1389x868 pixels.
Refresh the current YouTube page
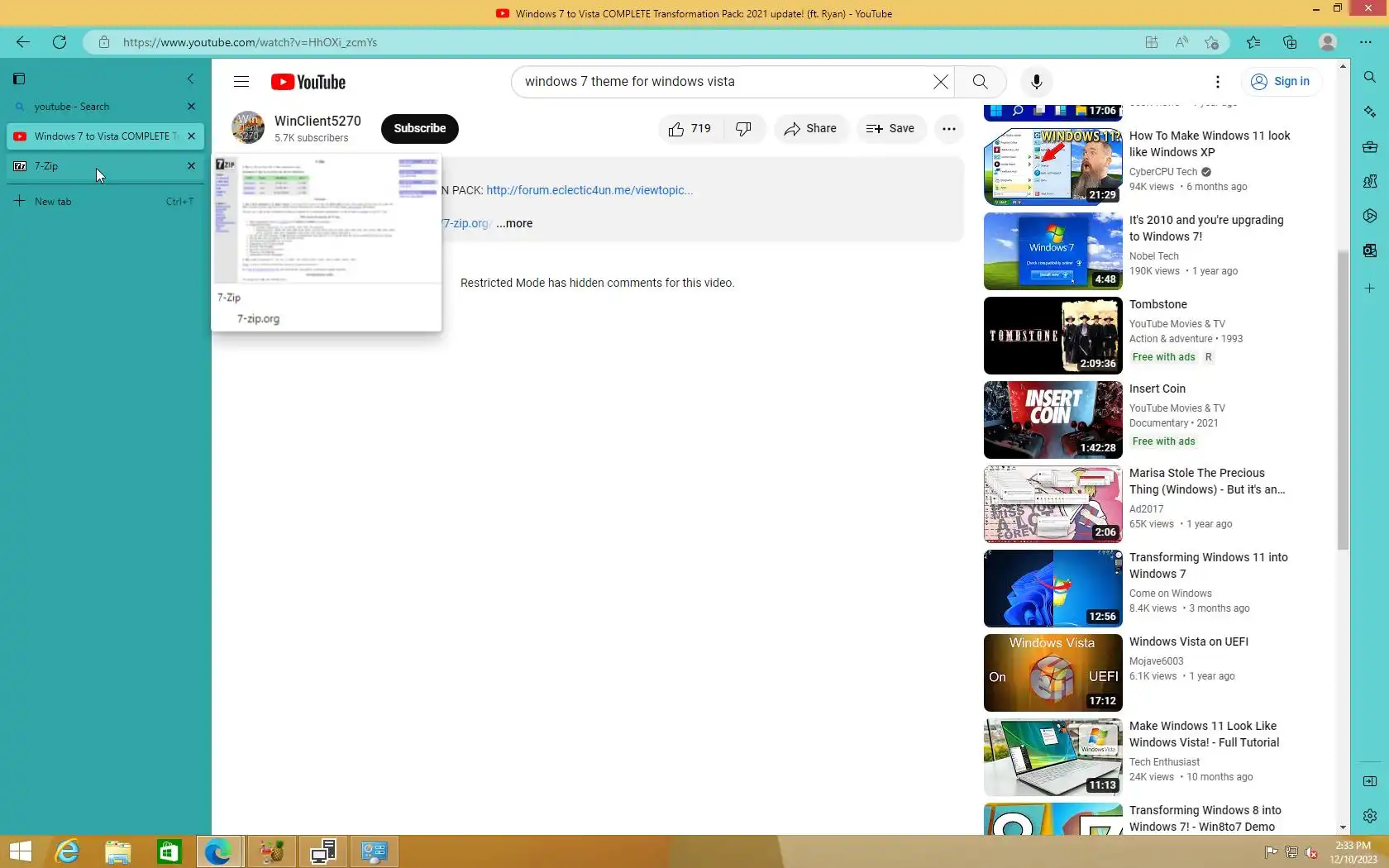click(60, 42)
